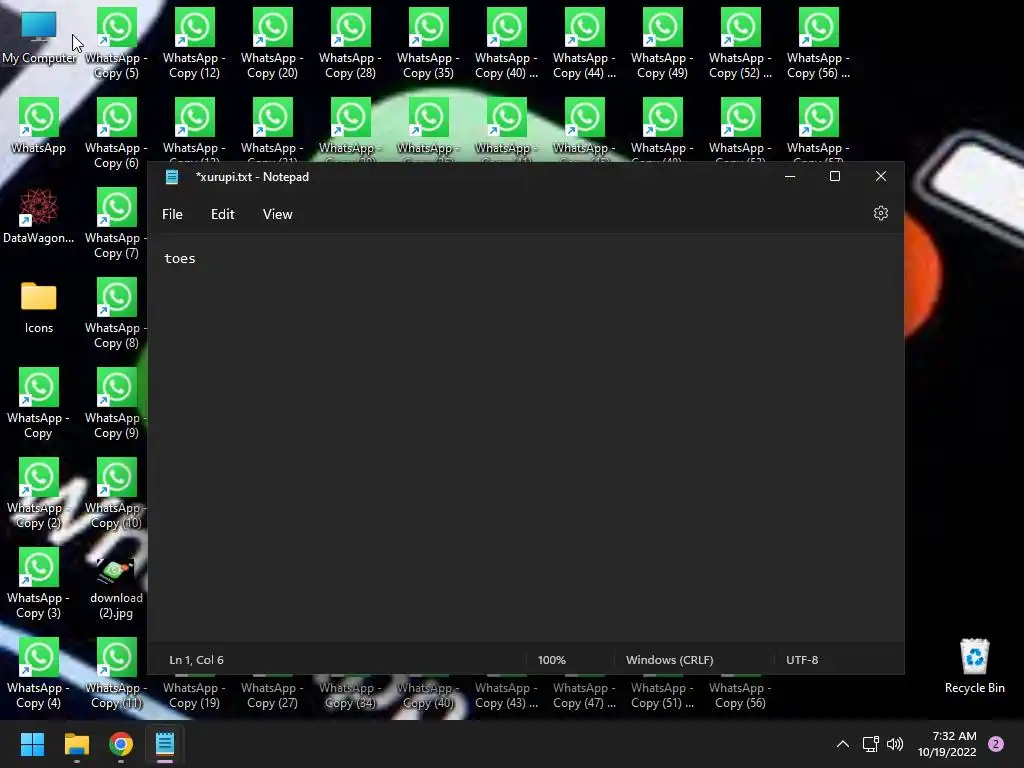The image size is (1024, 768).
Task: Open the clock and date 7:32 AM
Action: [947, 744]
